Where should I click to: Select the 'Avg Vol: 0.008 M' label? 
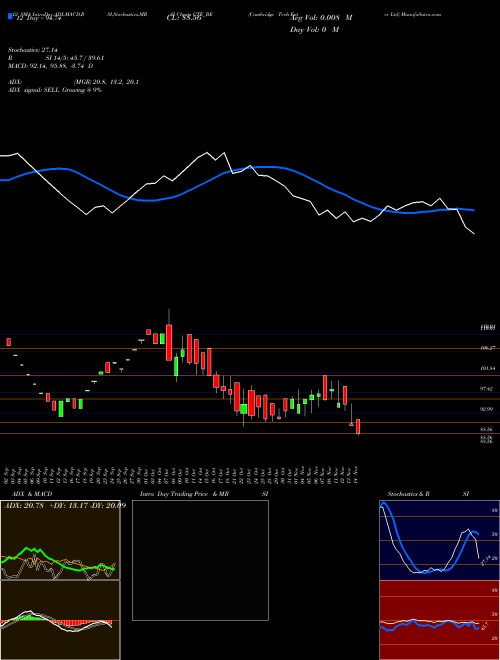(321, 18)
